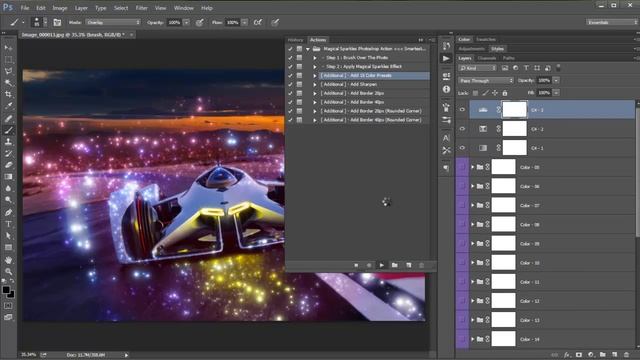Toggle Quick Mask mode icon
This screenshot has height=360, width=640.
(8, 306)
